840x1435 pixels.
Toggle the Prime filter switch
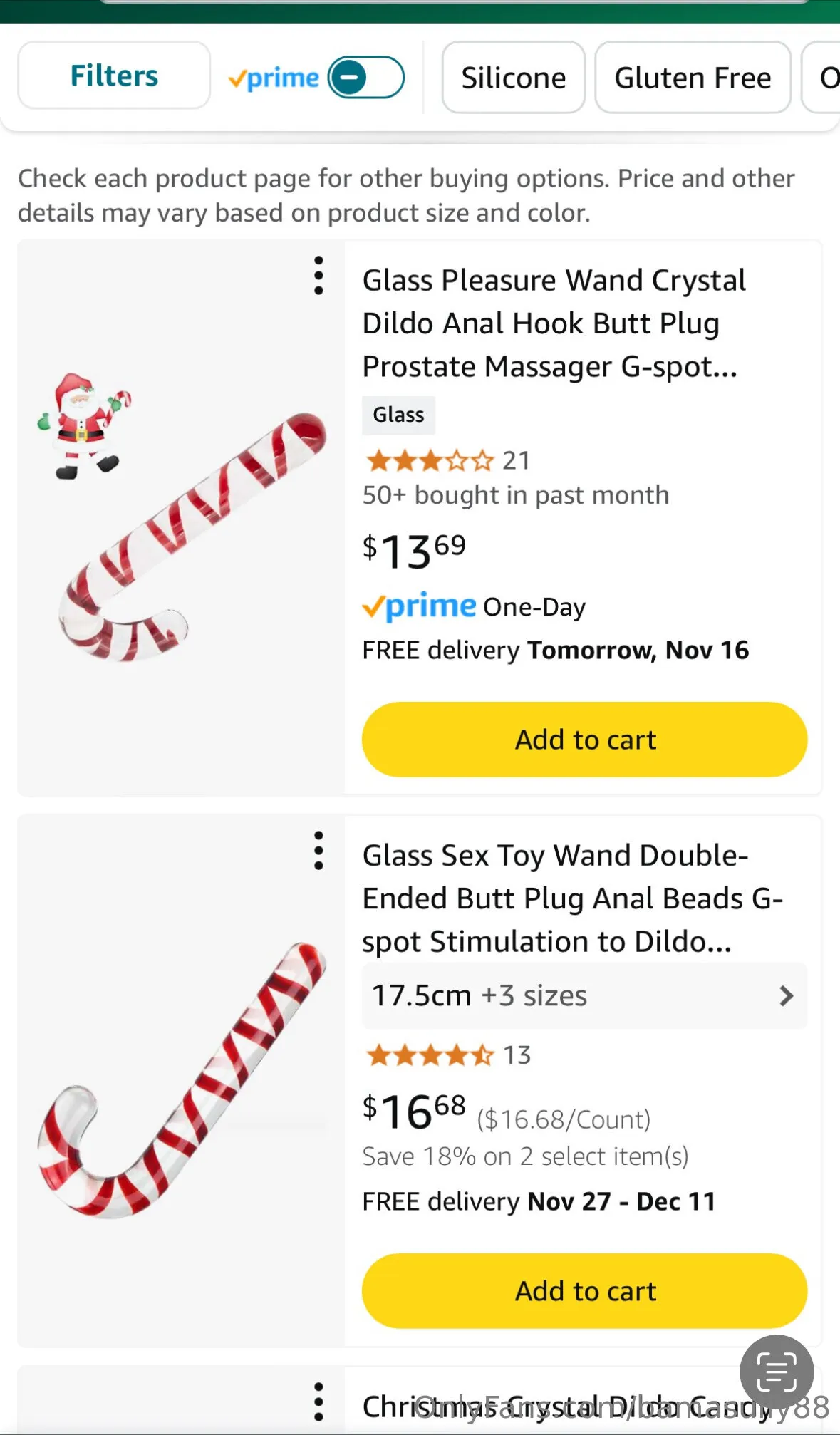365,77
